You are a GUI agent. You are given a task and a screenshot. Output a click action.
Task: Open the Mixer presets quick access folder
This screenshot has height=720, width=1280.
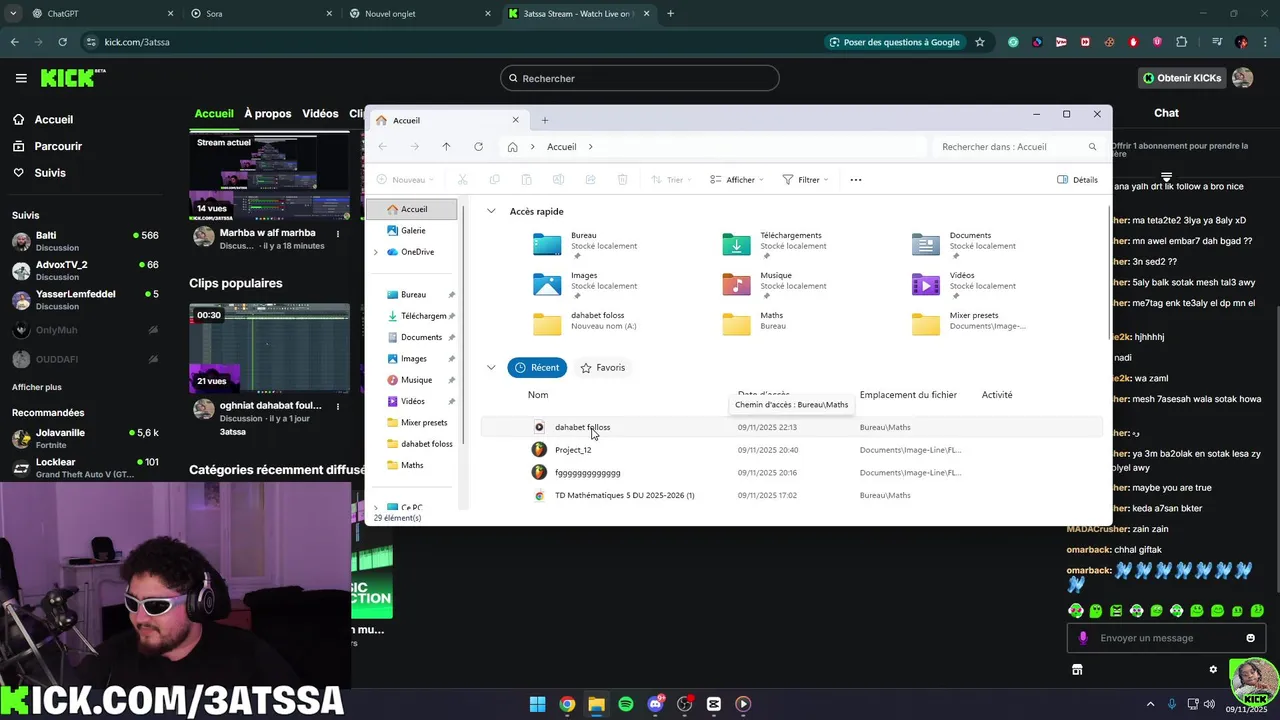click(970, 323)
